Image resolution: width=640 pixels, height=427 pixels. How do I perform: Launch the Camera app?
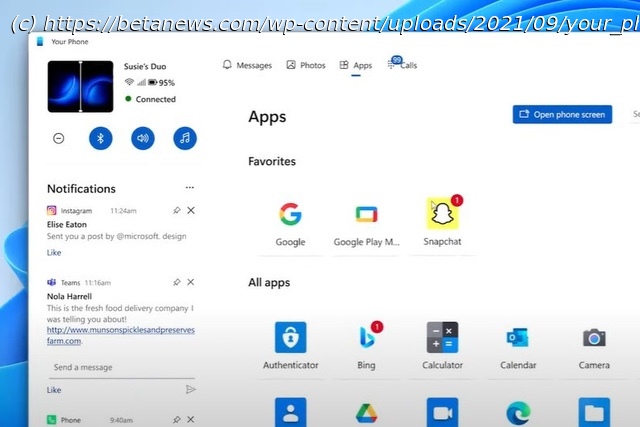pos(594,338)
